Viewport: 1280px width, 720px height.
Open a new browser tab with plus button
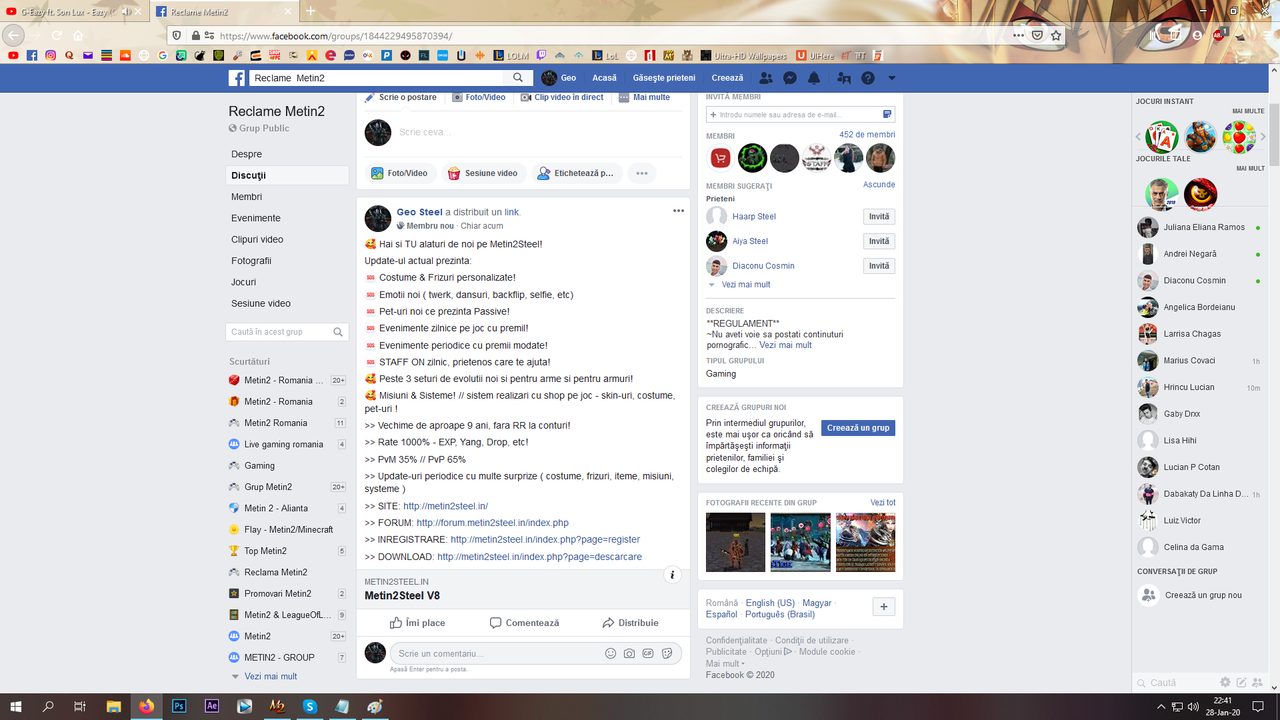[311, 11]
